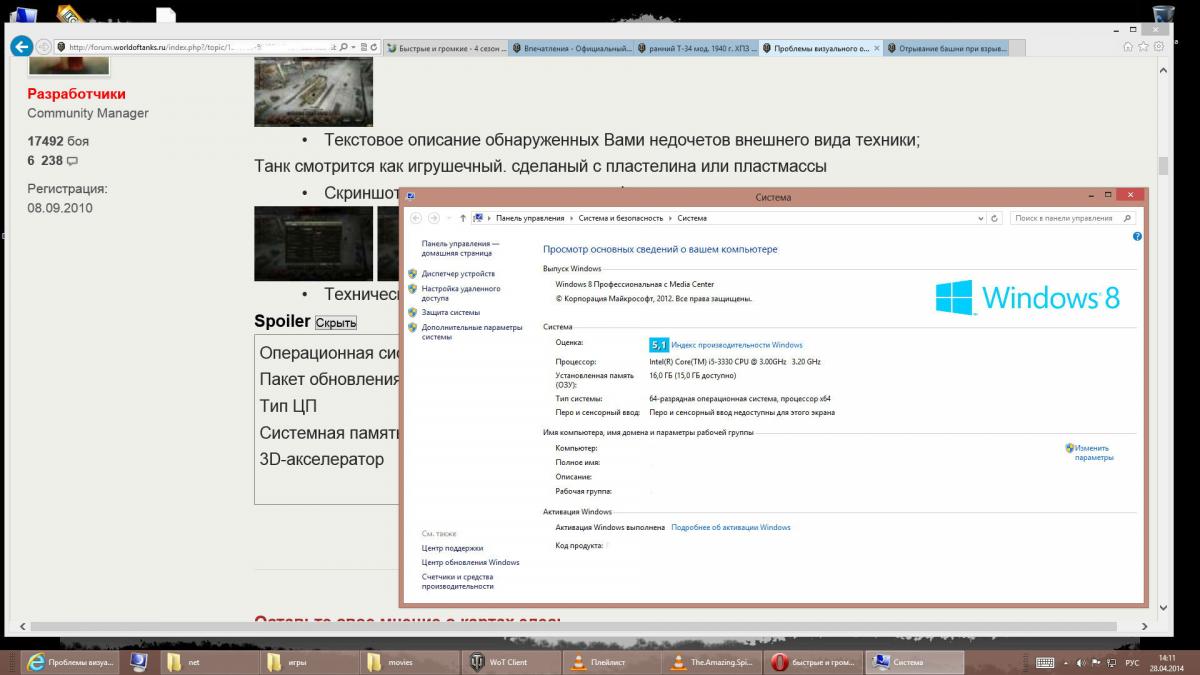Open the РУС language selector in tray

coord(1133,662)
